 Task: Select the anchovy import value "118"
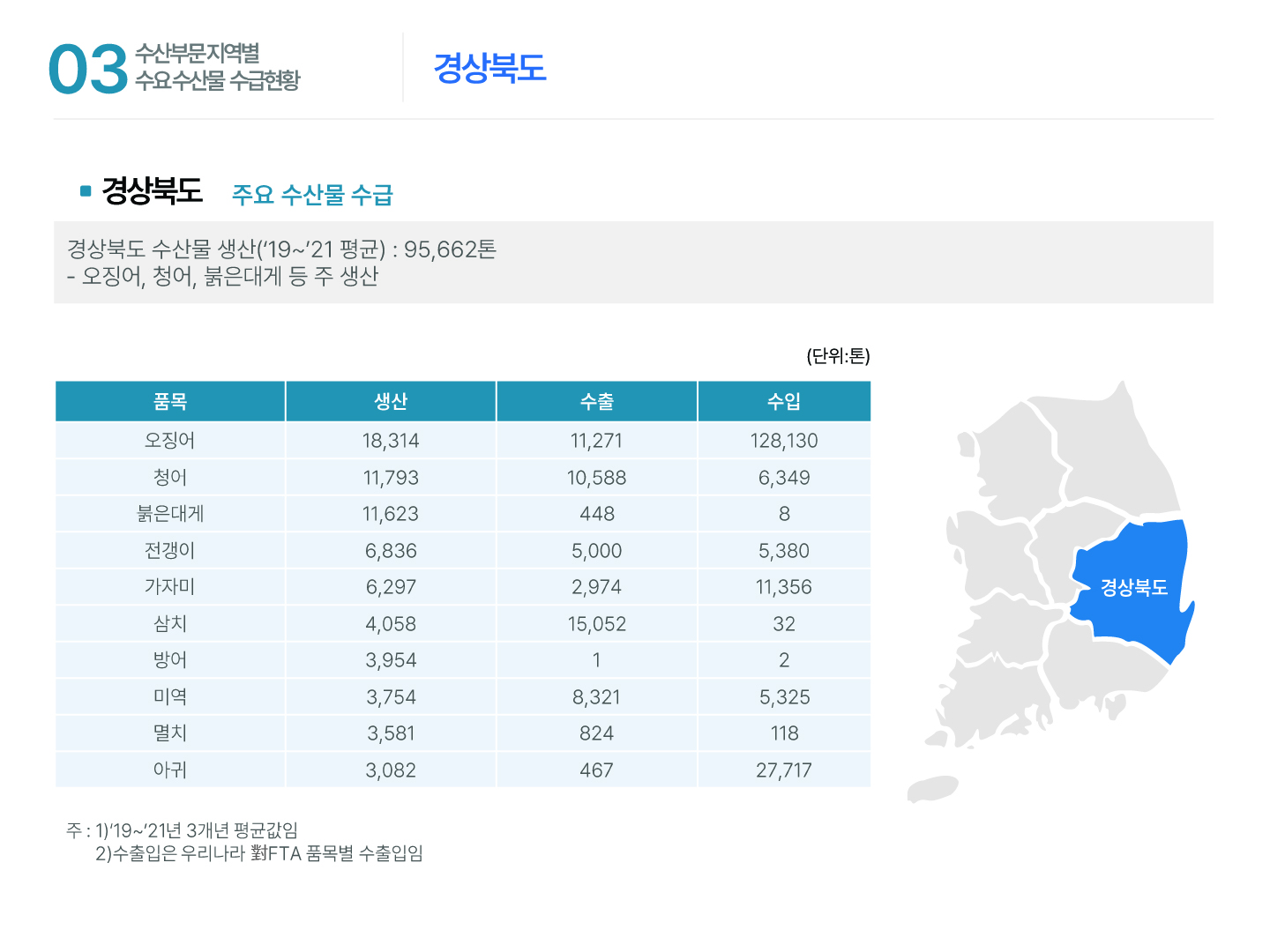click(784, 733)
